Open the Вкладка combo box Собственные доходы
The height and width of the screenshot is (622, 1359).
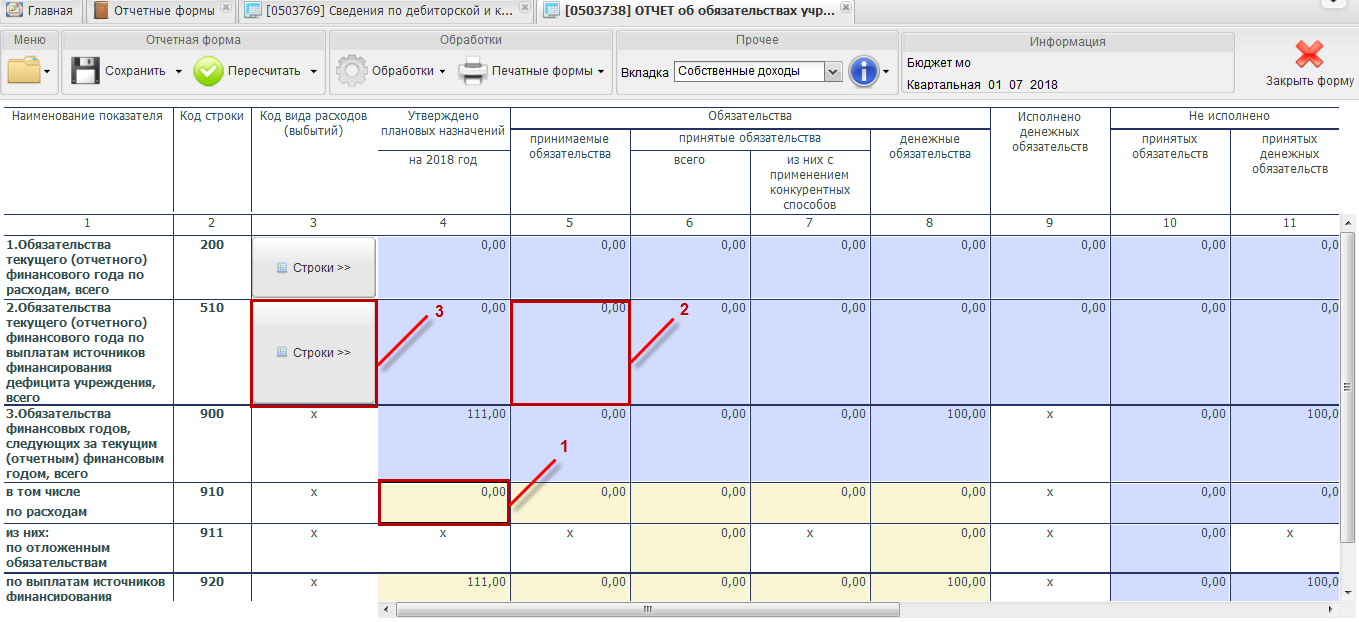click(758, 72)
